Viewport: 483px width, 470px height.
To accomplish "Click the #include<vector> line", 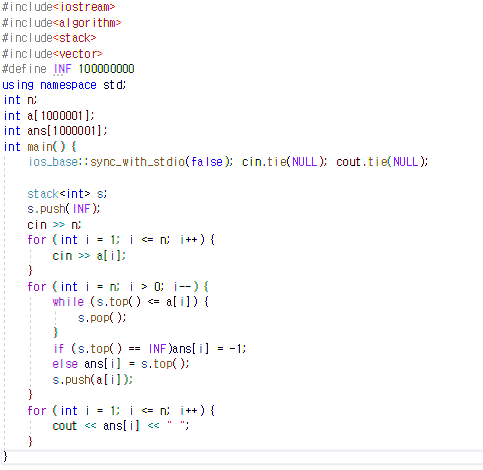I will pos(52,54).
